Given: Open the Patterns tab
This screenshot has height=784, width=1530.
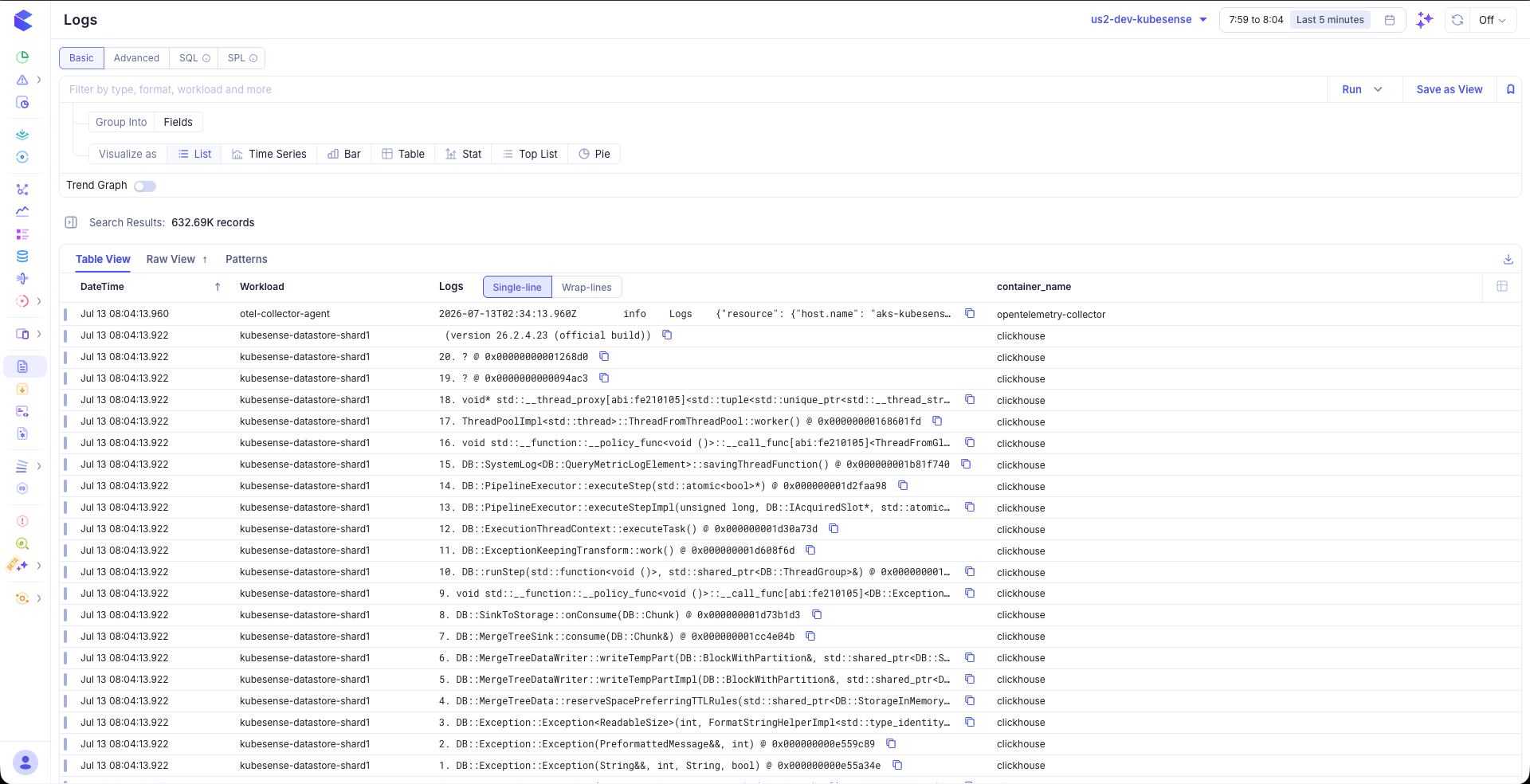Looking at the screenshot, I should click(246, 259).
